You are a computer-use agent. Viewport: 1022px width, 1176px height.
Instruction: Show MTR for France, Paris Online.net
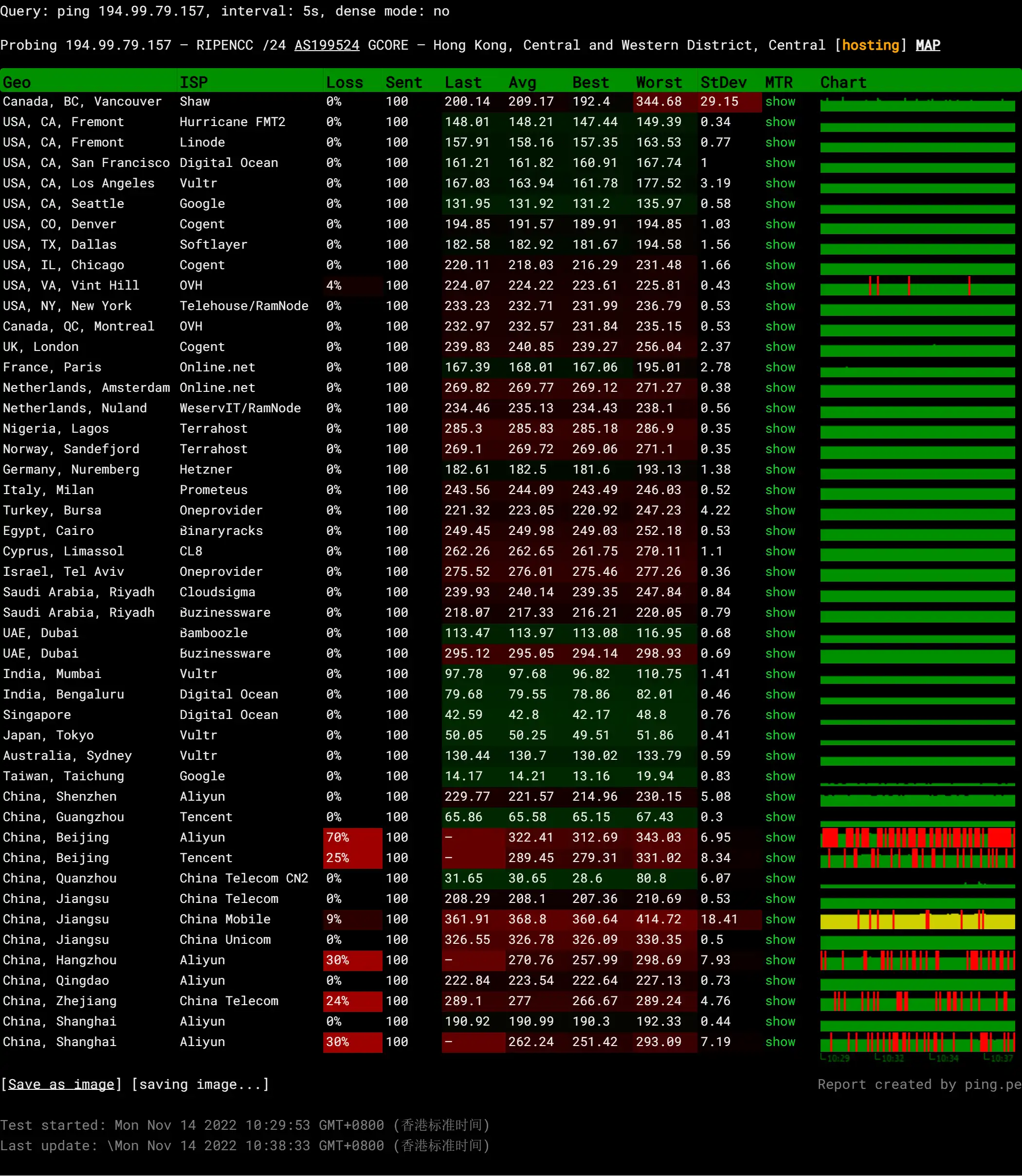coord(780,367)
